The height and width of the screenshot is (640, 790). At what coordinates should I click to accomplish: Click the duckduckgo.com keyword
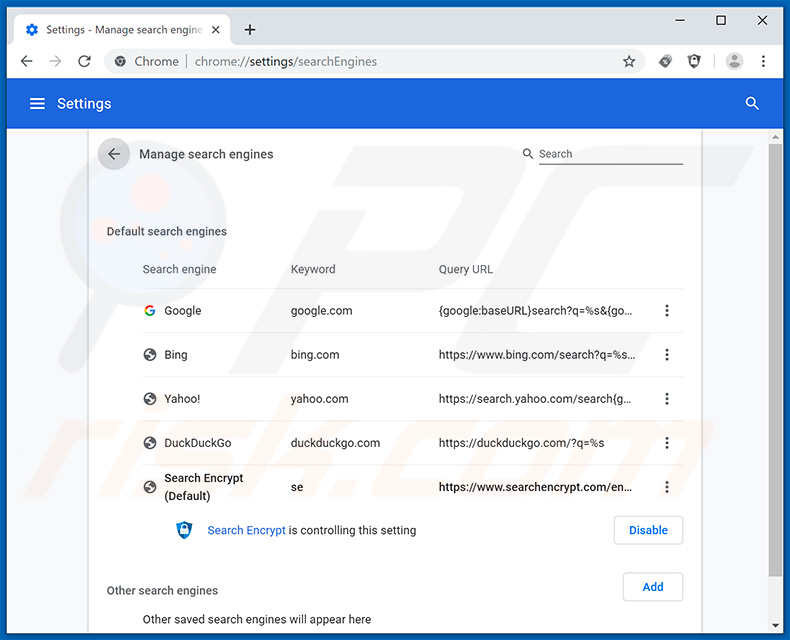336,443
